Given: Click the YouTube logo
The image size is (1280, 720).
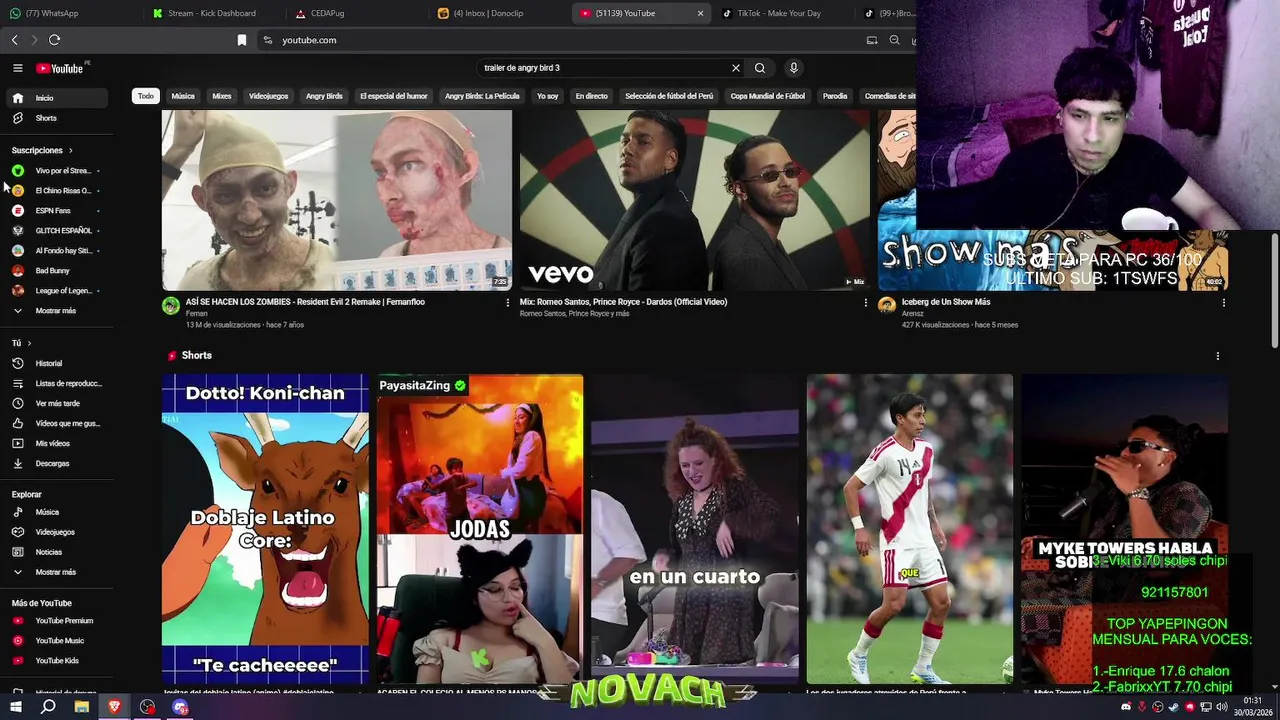Looking at the screenshot, I should 60,68.
